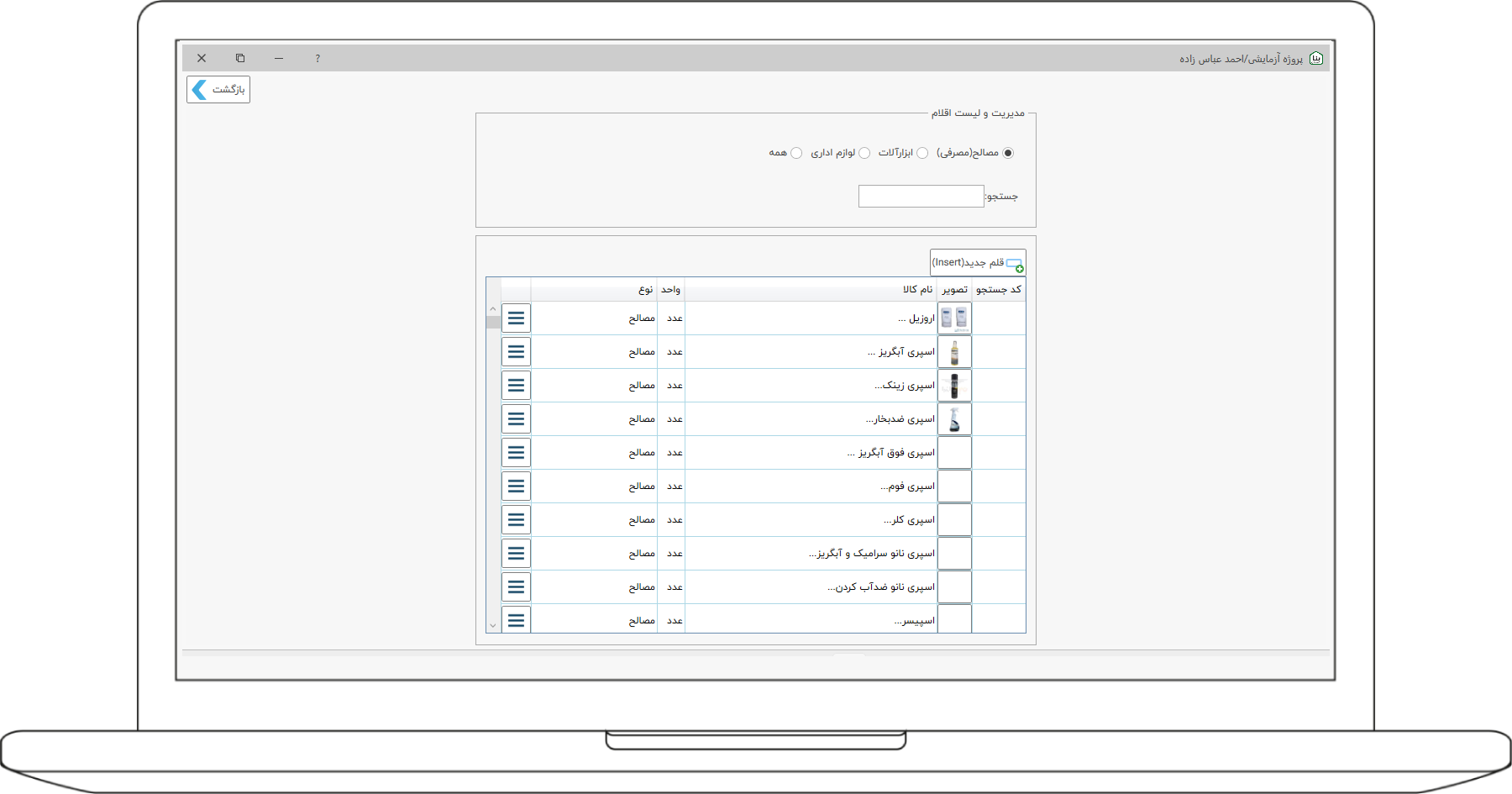The height and width of the screenshot is (794, 1512).
Task: Select the همه radio button
Action: click(x=796, y=153)
